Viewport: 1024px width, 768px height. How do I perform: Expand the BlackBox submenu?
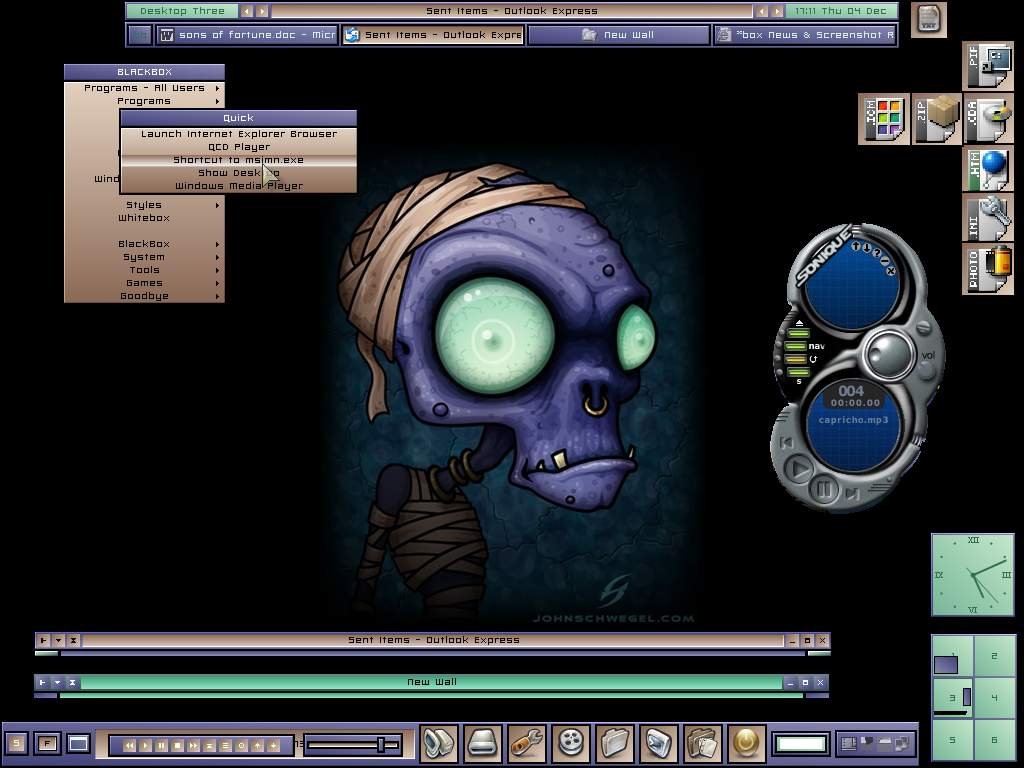(x=144, y=244)
